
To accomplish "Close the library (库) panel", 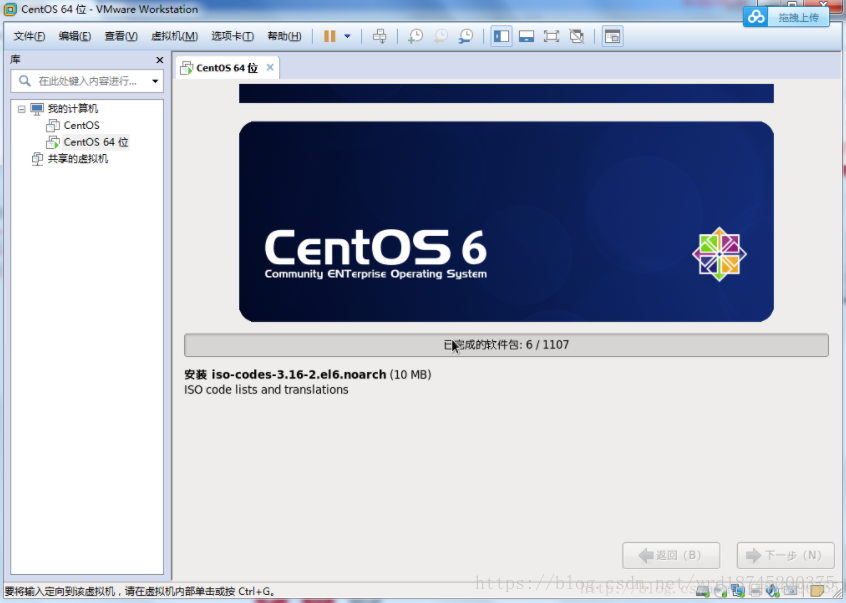I will 159,60.
